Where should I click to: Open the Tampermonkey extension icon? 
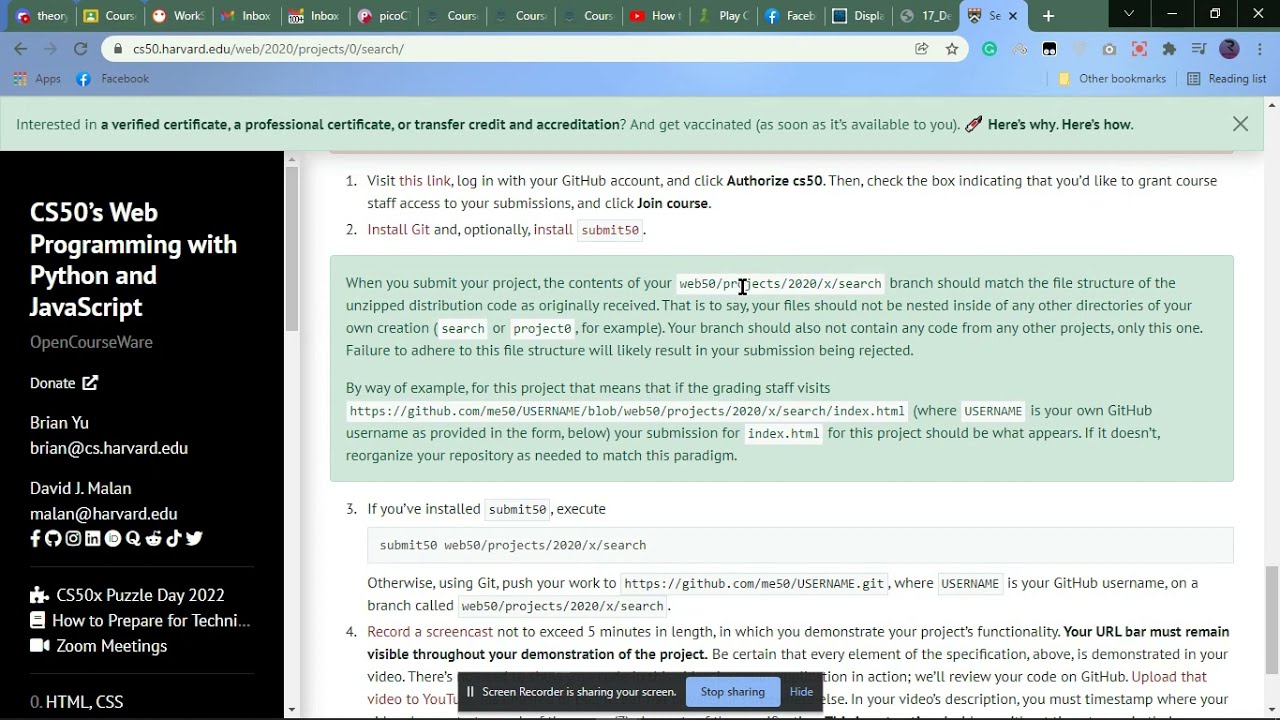pos(1049,49)
